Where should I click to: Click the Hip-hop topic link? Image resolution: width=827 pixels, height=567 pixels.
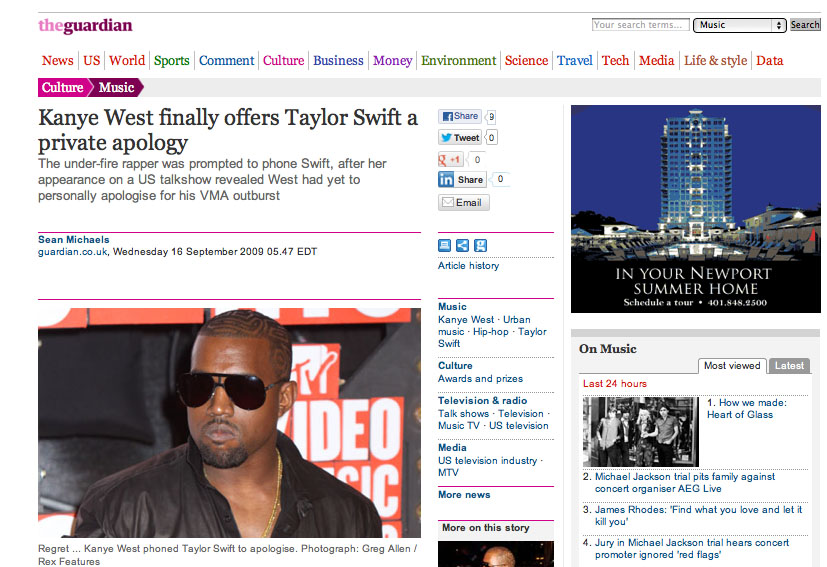click(x=491, y=332)
